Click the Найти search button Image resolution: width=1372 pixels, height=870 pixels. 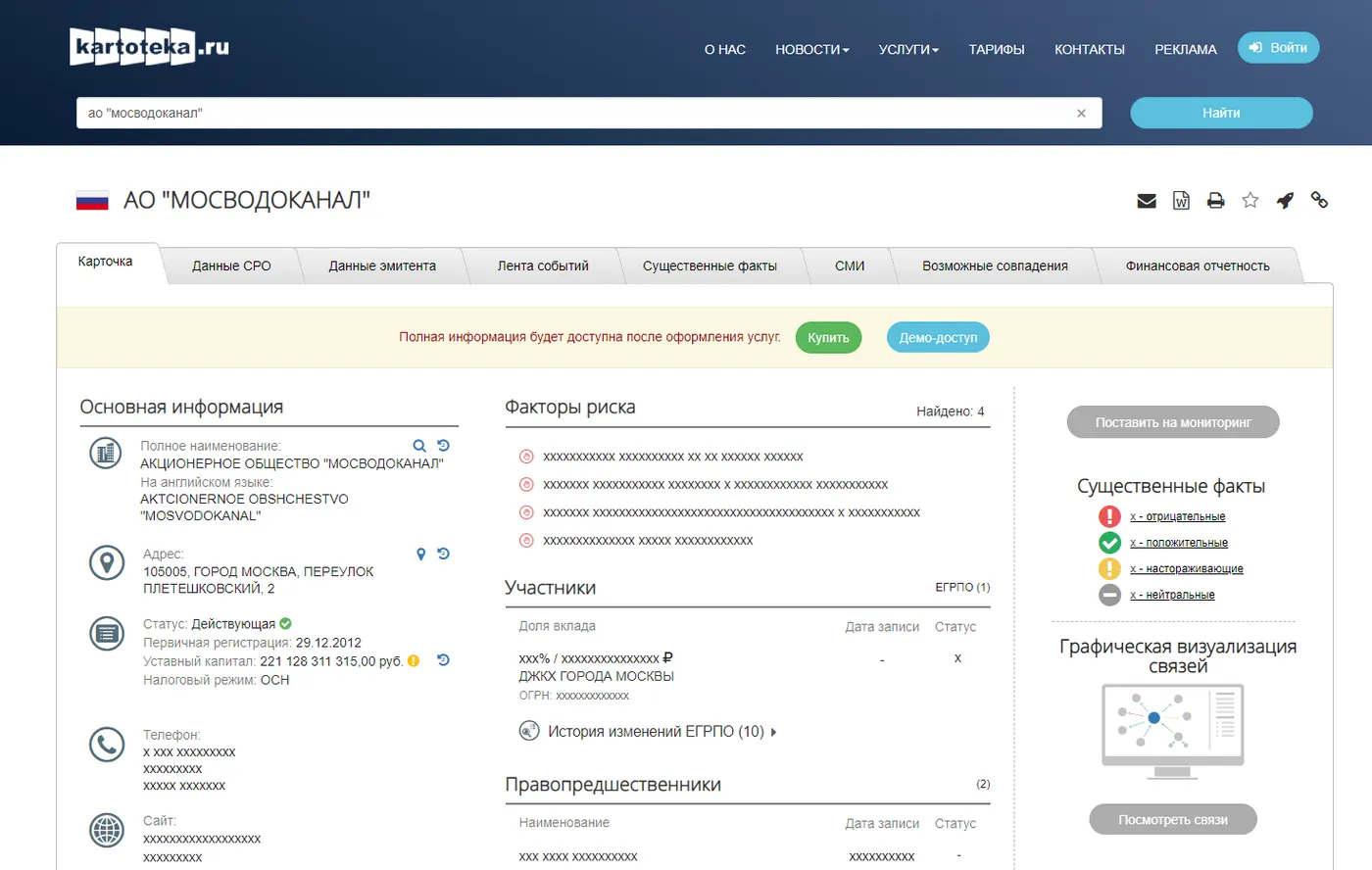(1221, 113)
